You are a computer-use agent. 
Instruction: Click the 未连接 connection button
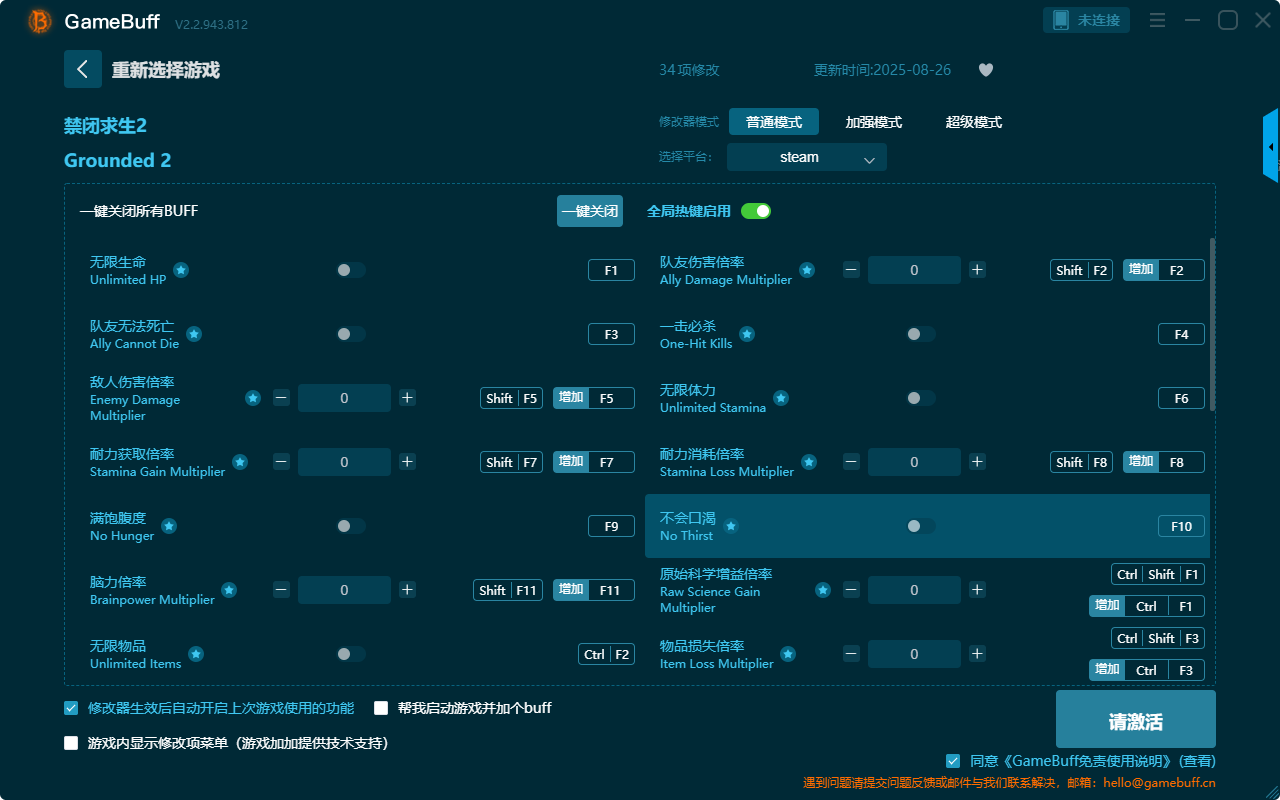[x=1087, y=20]
